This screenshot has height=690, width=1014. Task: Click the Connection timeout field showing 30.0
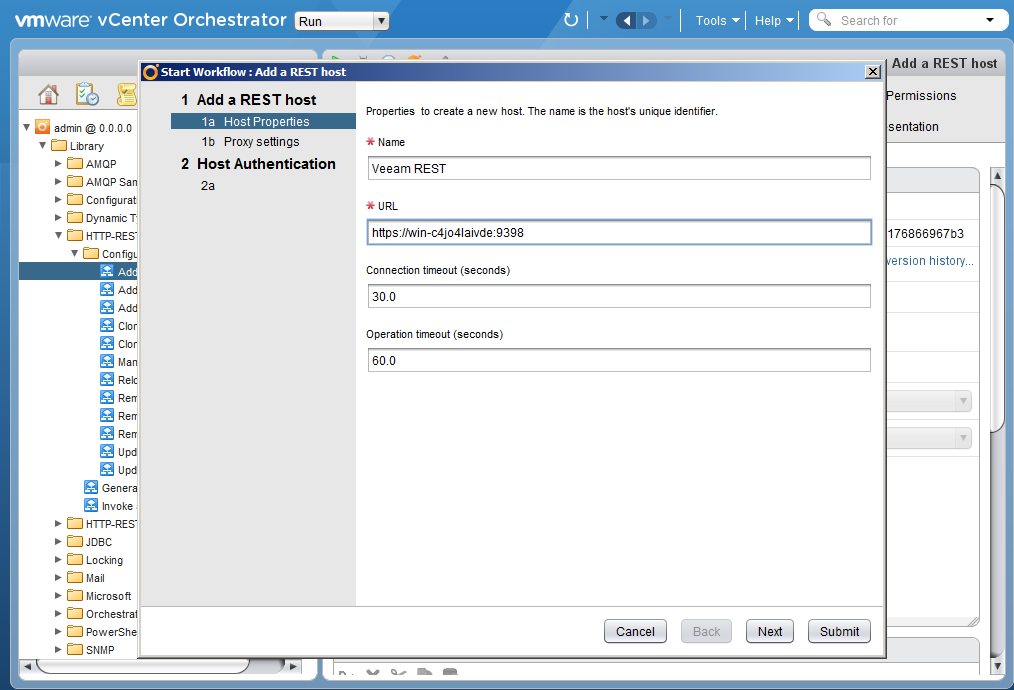click(619, 296)
